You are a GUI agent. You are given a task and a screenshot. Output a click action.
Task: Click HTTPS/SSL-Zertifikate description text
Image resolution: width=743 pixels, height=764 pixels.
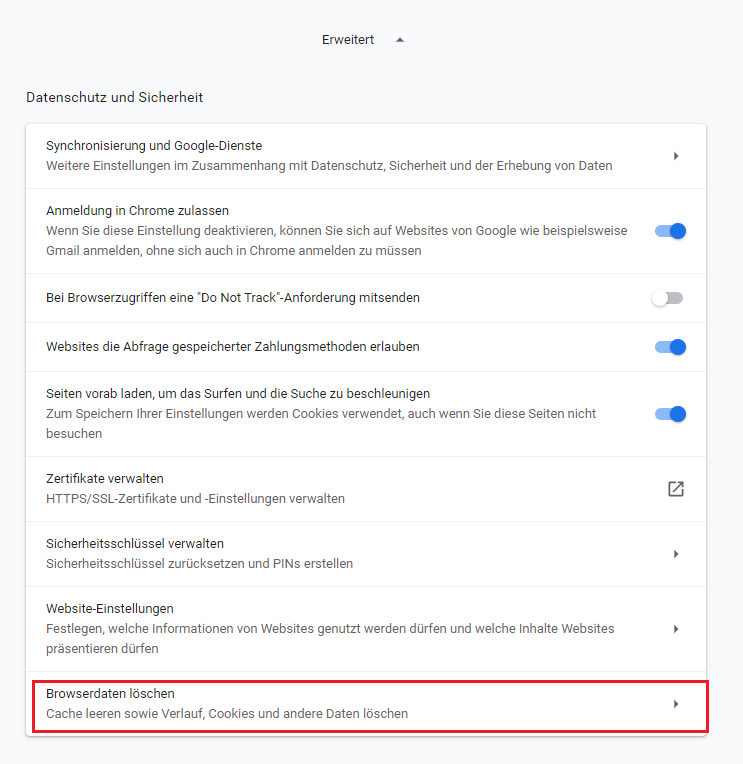(195, 498)
